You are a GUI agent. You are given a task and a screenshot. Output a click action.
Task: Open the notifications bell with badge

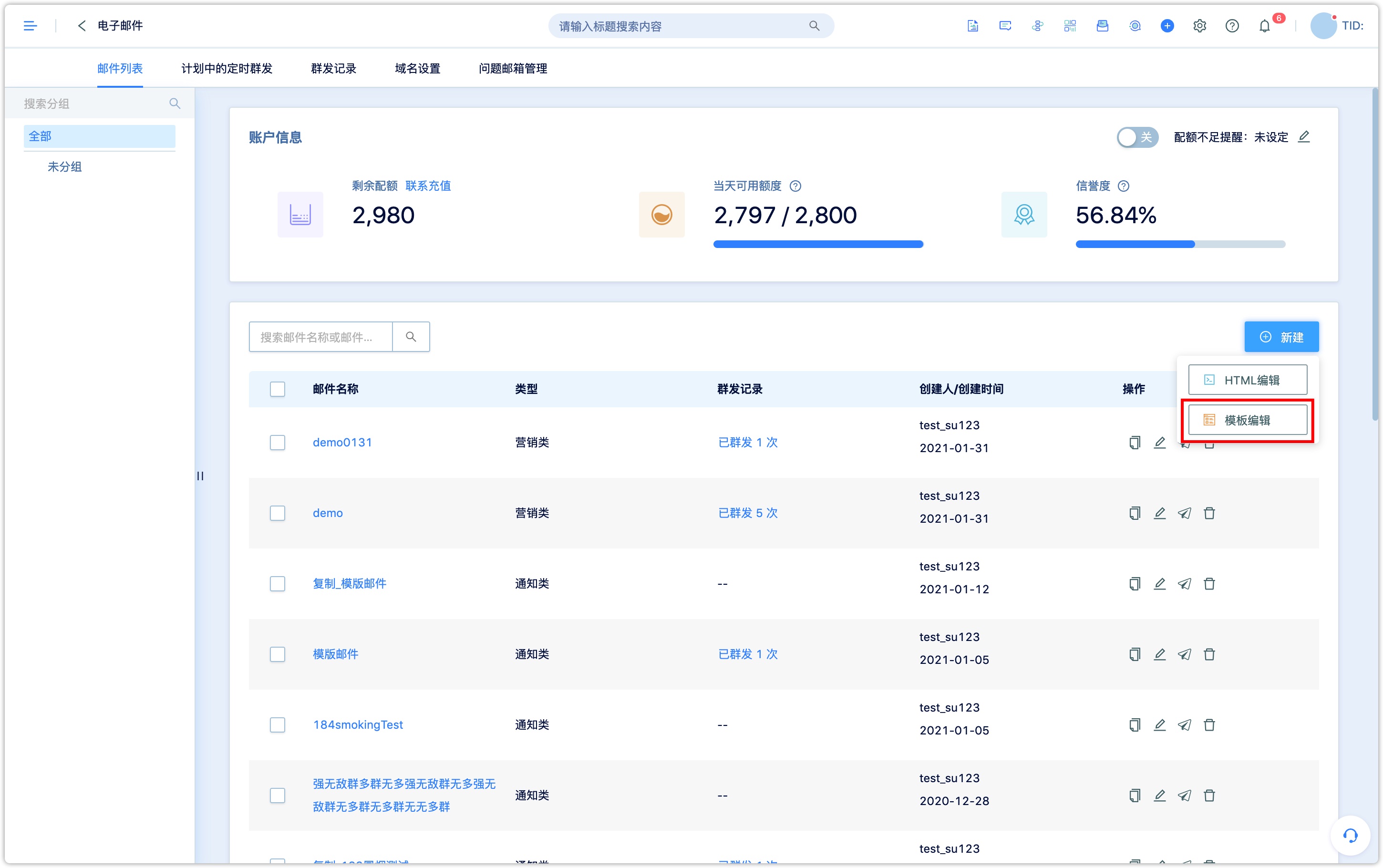(1264, 26)
